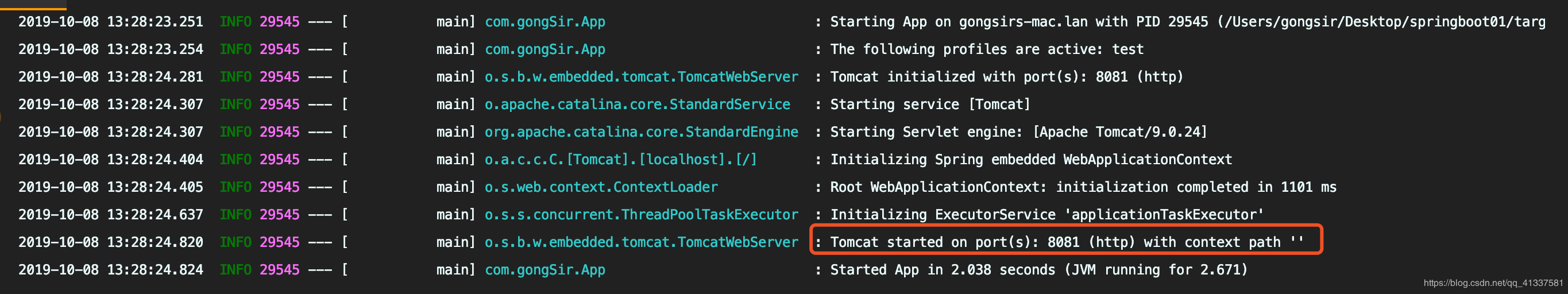Select the o.a.c.c.C.[Tomcat].[localhost].[/] logger name

(x=620, y=160)
